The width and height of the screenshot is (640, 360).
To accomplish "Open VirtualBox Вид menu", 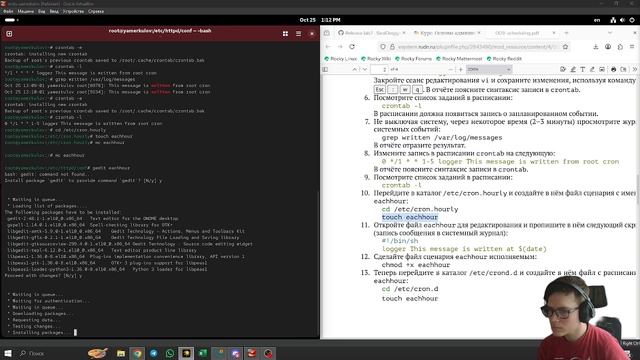I will tap(42, 11).
